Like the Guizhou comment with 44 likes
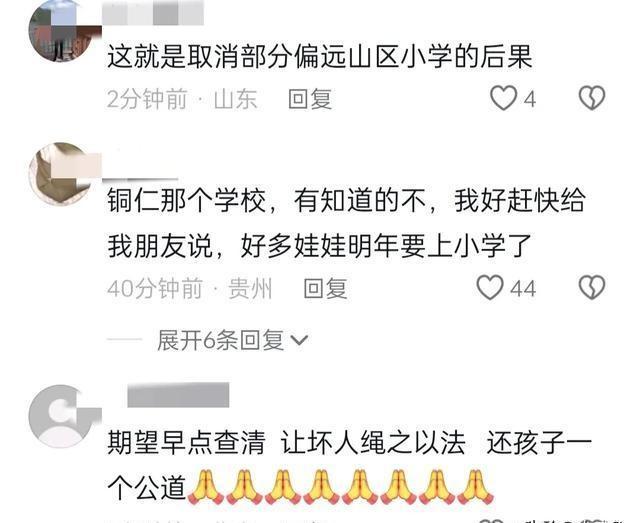Viewport: 640px width, 523px height. tap(490, 288)
